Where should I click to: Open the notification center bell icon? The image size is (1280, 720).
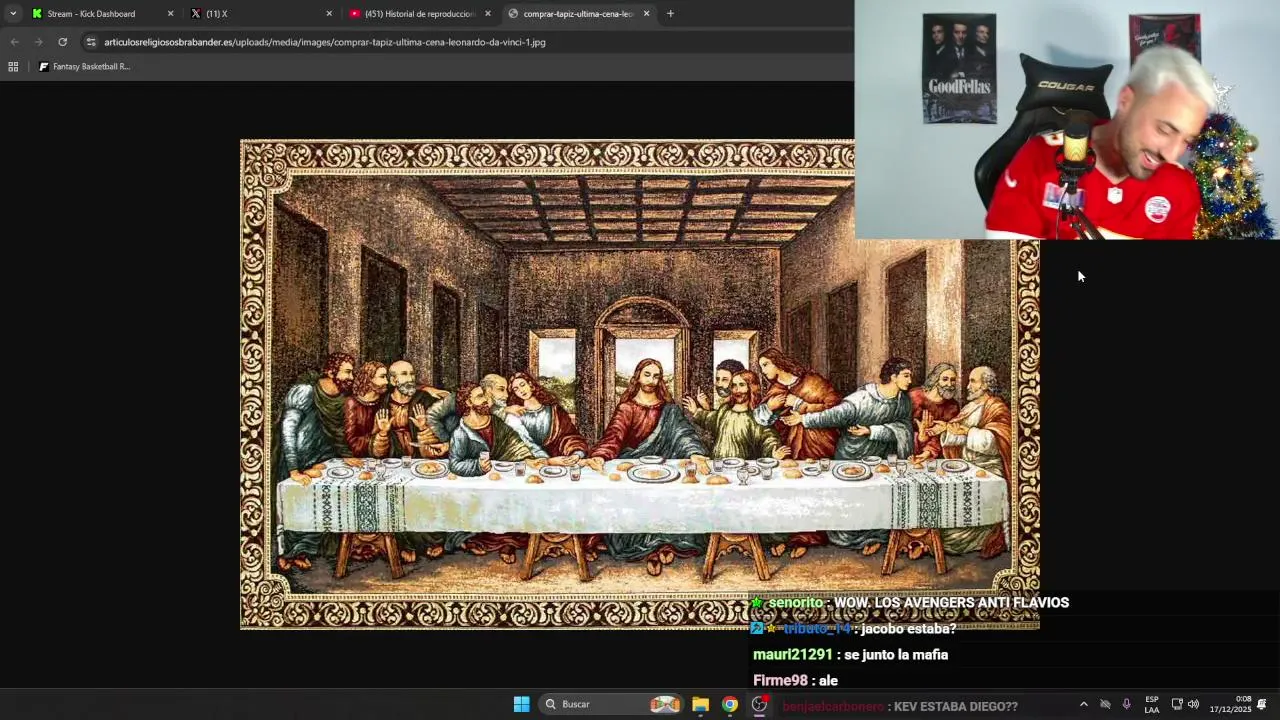pyautogui.click(x=1262, y=704)
